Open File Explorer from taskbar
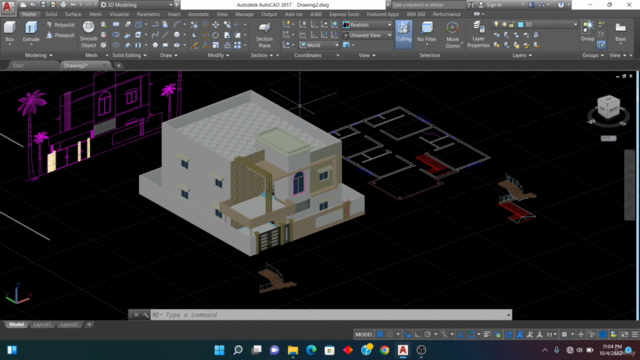The height and width of the screenshot is (360, 640). 293,350
